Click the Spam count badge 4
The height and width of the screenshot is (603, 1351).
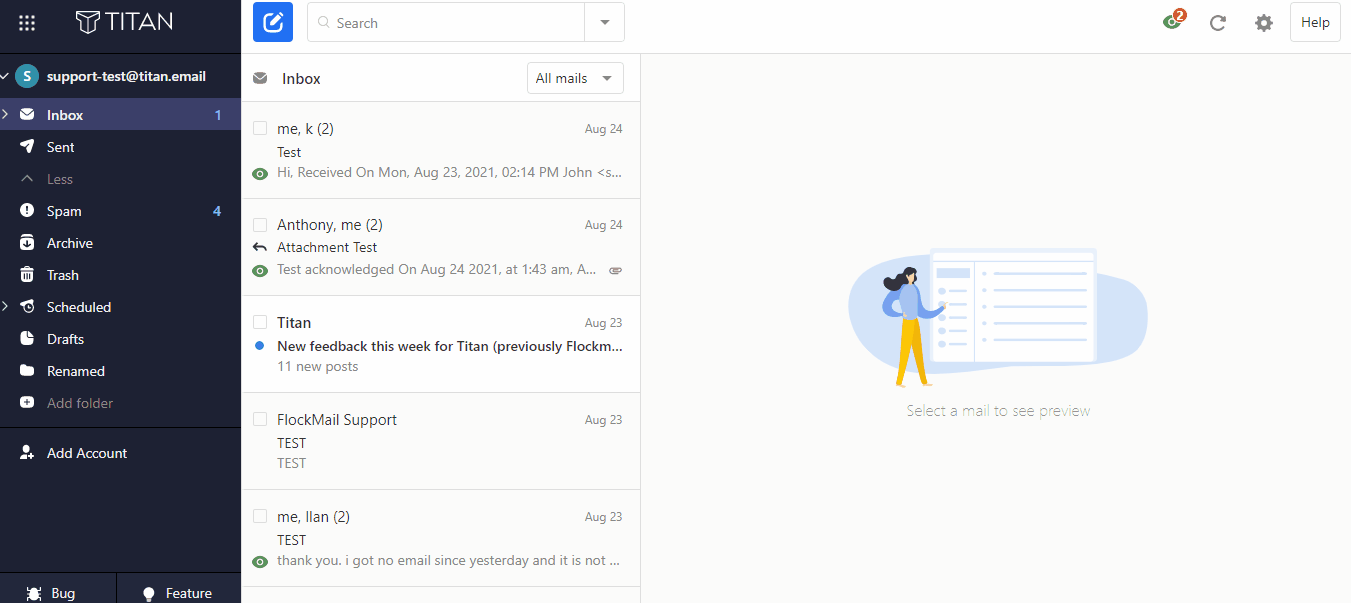[x=217, y=211]
